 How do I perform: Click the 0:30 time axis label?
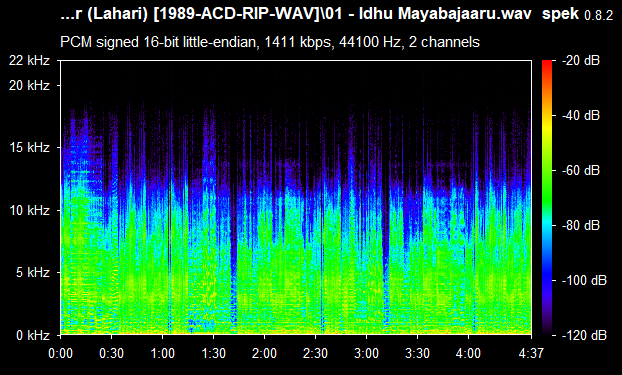[111, 353]
